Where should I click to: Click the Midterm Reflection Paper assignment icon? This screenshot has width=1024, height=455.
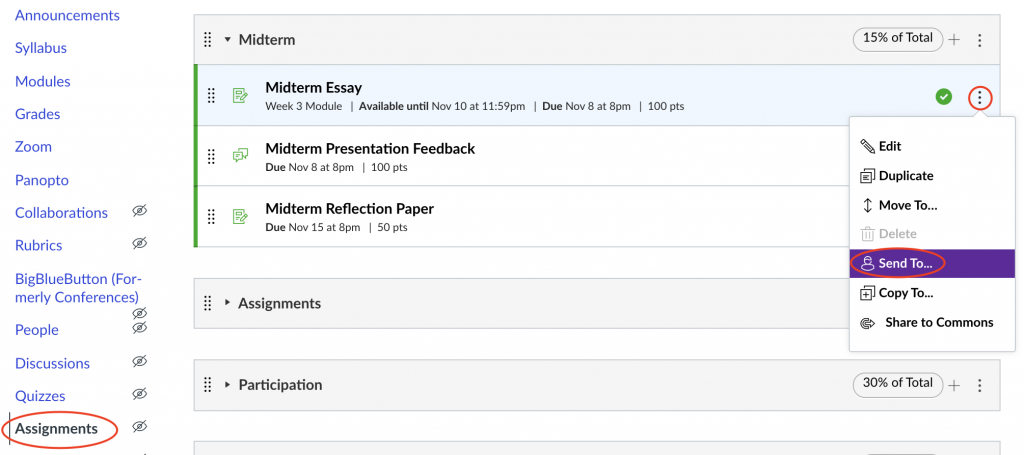click(240, 216)
